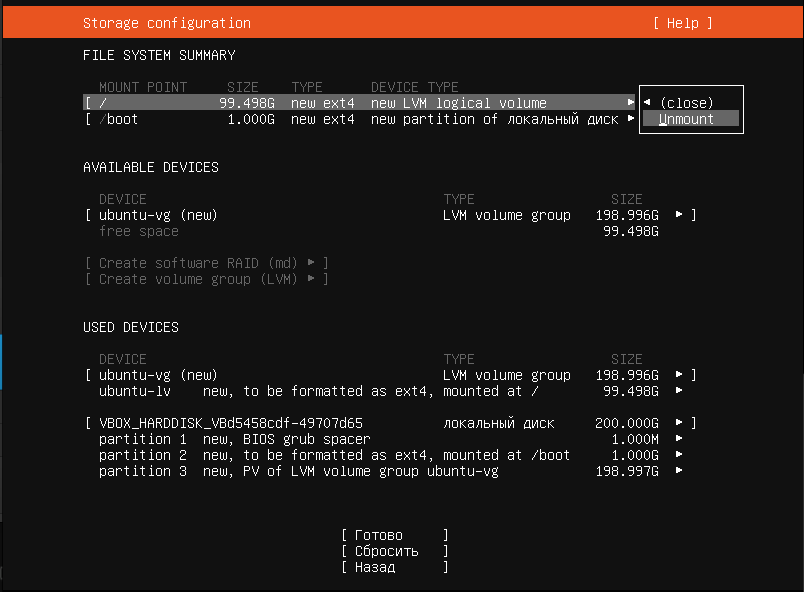Open the VBOX_HARDDISK disk arrow menu
Screen dimensions: 804x592
pyautogui.click(x=681, y=423)
